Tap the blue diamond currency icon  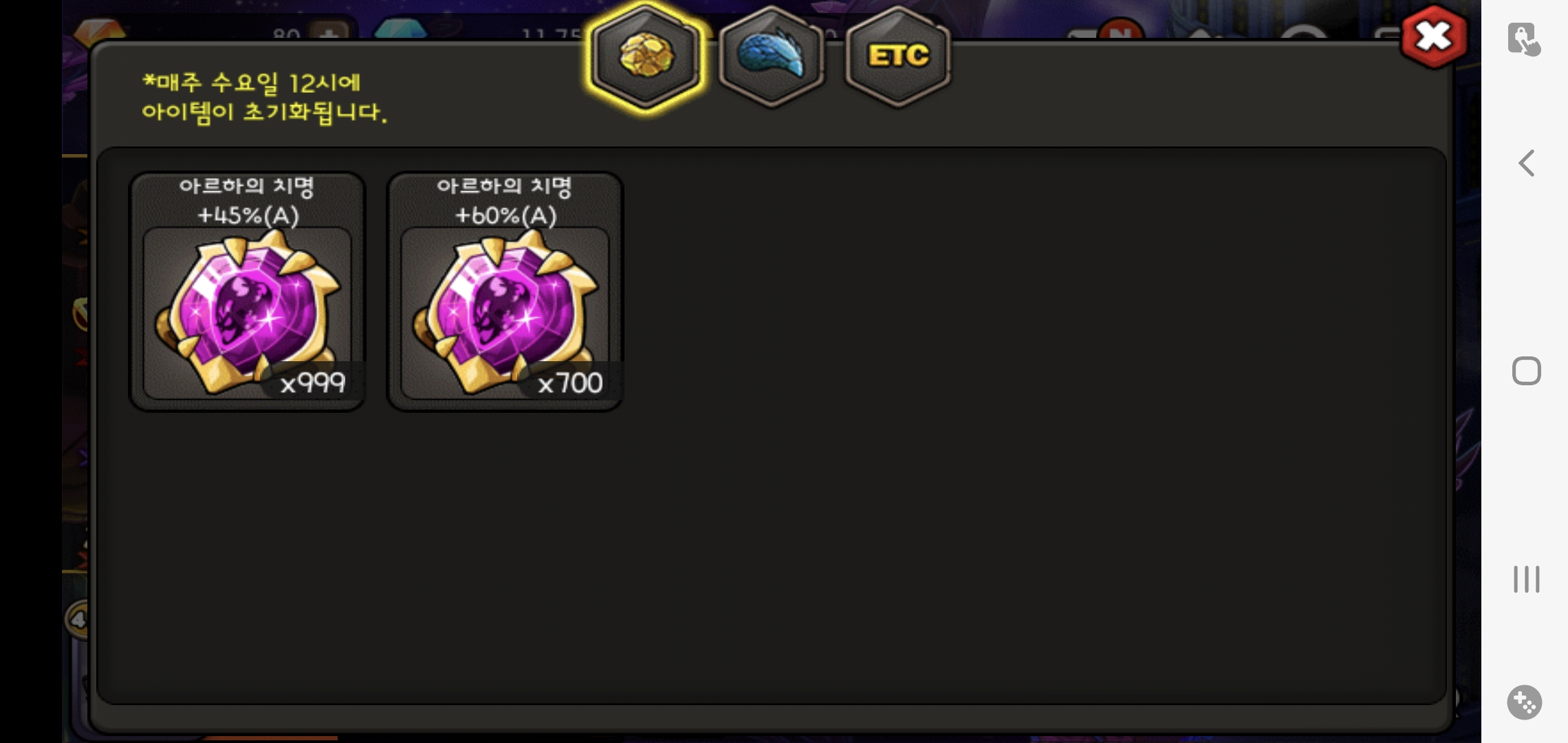coord(400,31)
